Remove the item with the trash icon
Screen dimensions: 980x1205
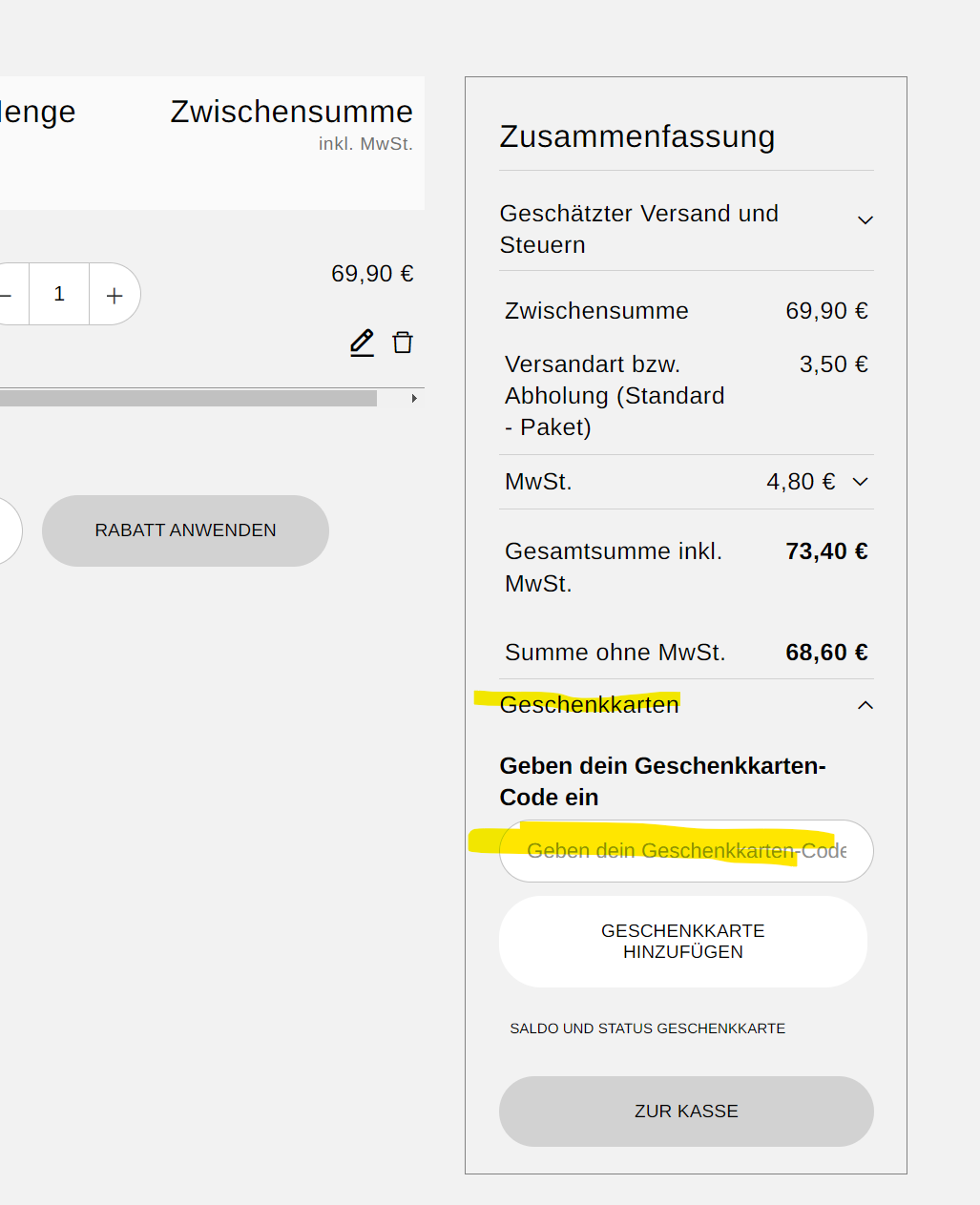point(403,343)
